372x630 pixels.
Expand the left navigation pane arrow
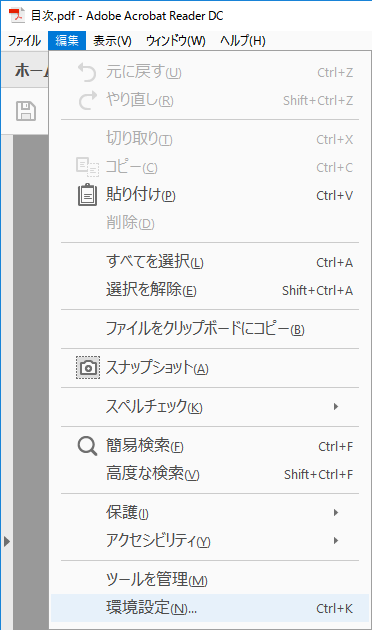coord(6,541)
